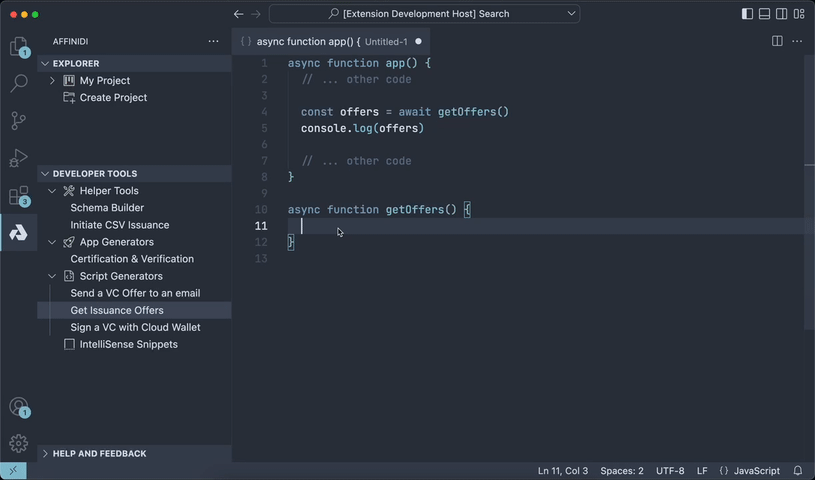This screenshot has width=815, height=480.
Task: Collapse the App Generators node
Action: [52, 242]
